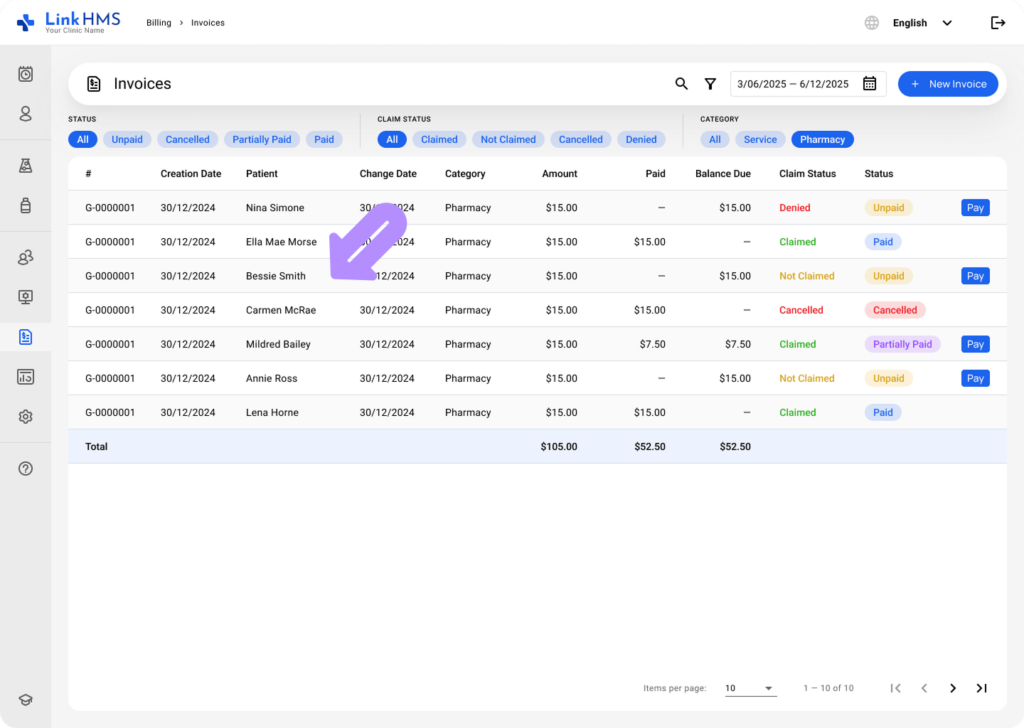The width and height of the screenshot is (1024, 728).
Task: Open the monitor display sidebar icon
Action: 25,297
